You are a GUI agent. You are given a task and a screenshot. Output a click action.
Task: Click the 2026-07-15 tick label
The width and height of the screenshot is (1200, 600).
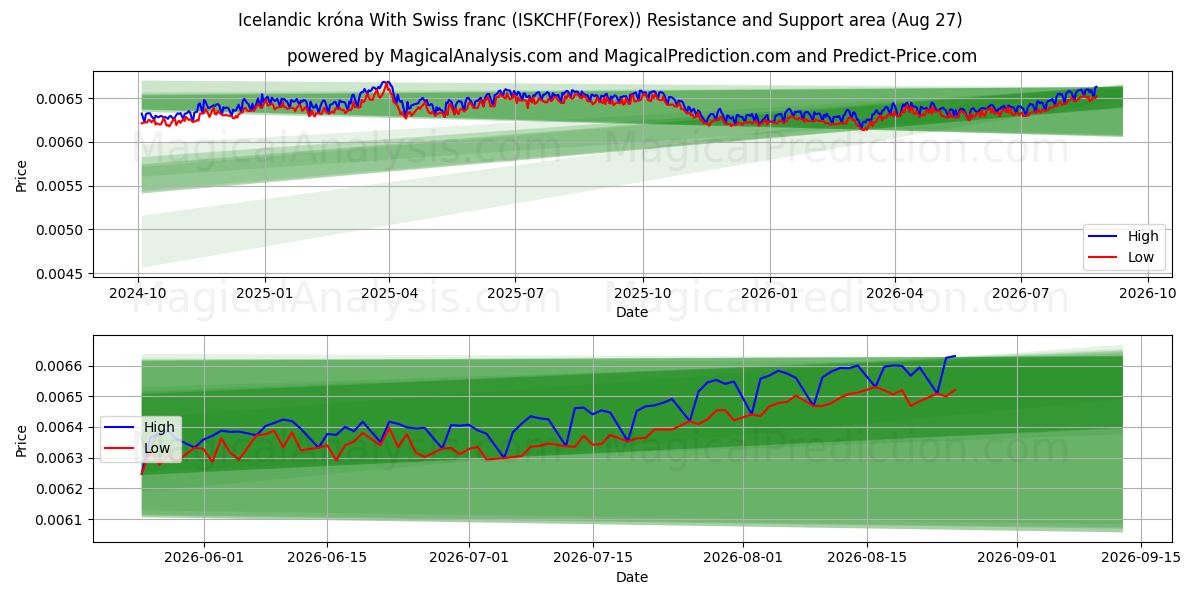592,558
